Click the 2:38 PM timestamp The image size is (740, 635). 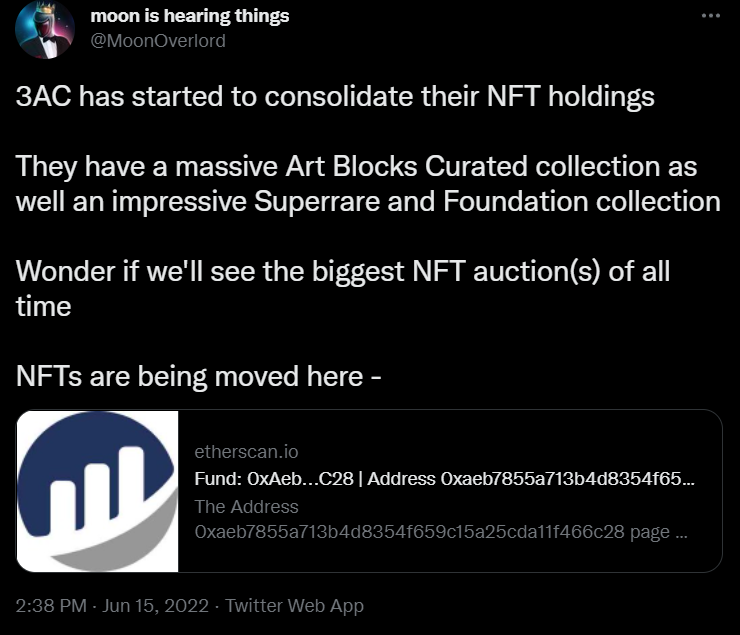coord(51,606)
